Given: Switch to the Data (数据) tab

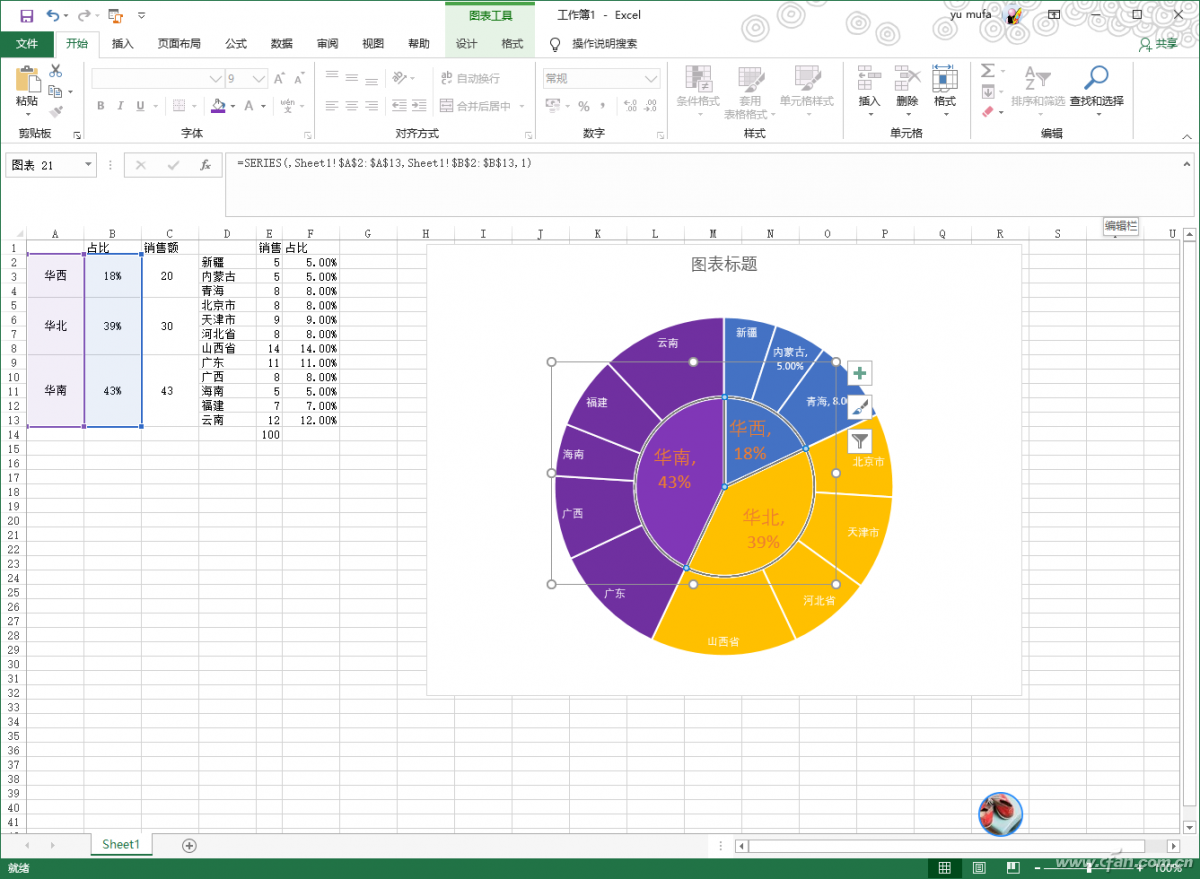Looking at the screenshot, I should pyautogui.click(x=282, y=44).
